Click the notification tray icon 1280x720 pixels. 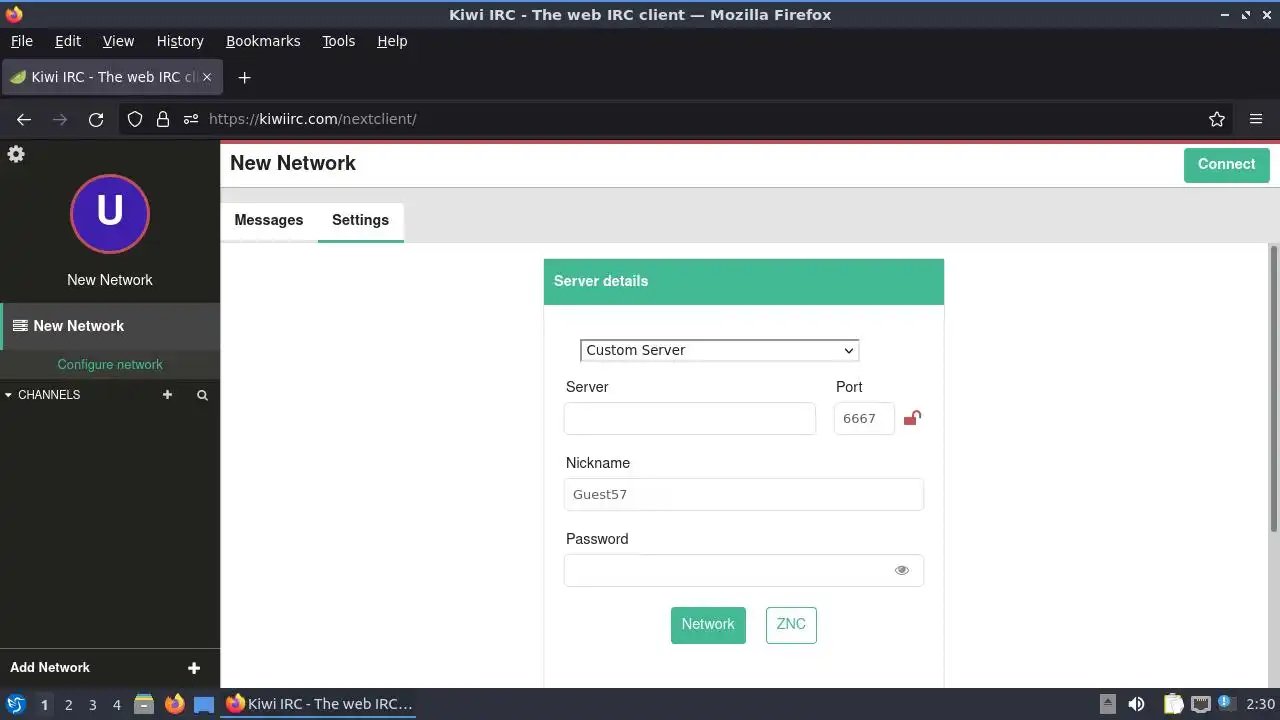pos(1226,704)
